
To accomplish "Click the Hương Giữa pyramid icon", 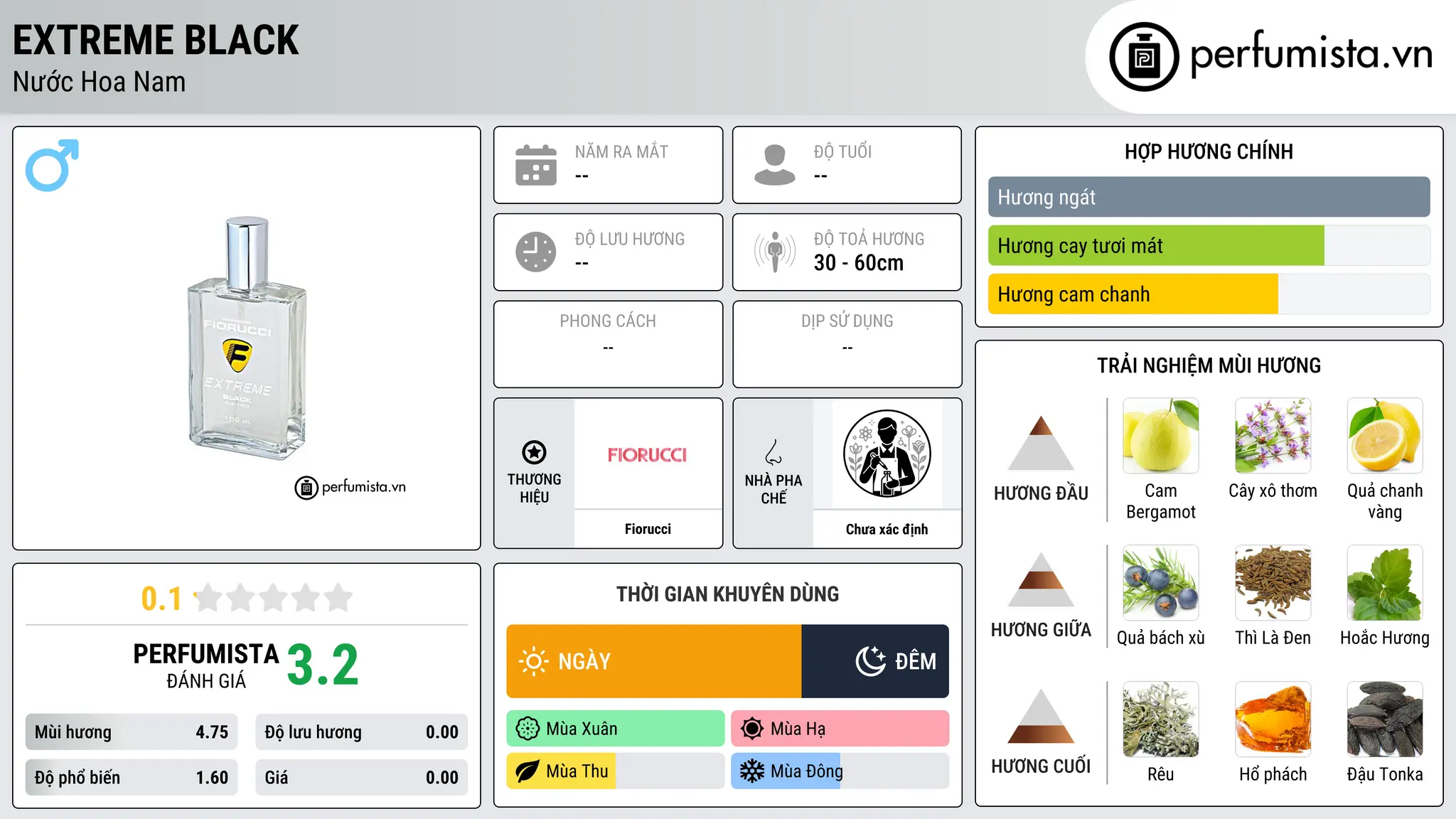I will 1042,579.
